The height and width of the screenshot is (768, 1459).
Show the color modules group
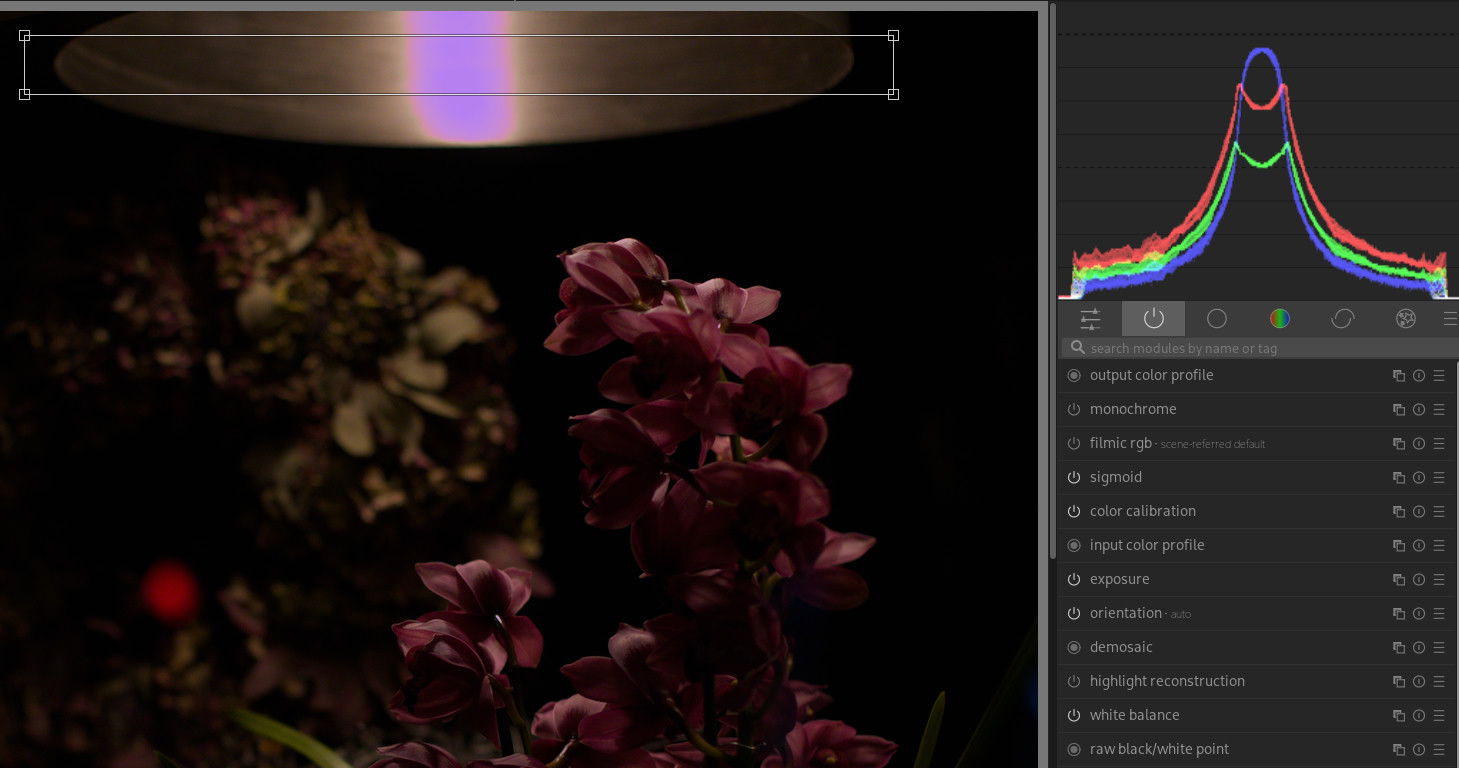pyautogui.click(x=1279, y=319)
